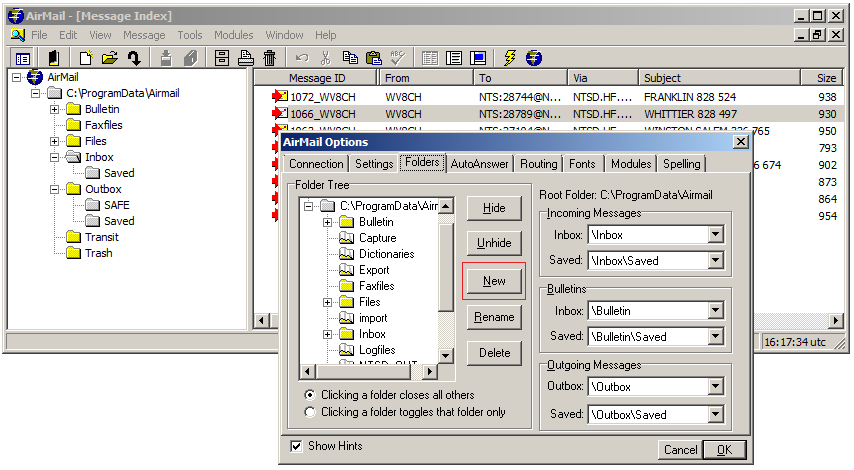Click the undo toolbar icon
Viewport: 854px width, 470px height.
(x=302, y=58)
